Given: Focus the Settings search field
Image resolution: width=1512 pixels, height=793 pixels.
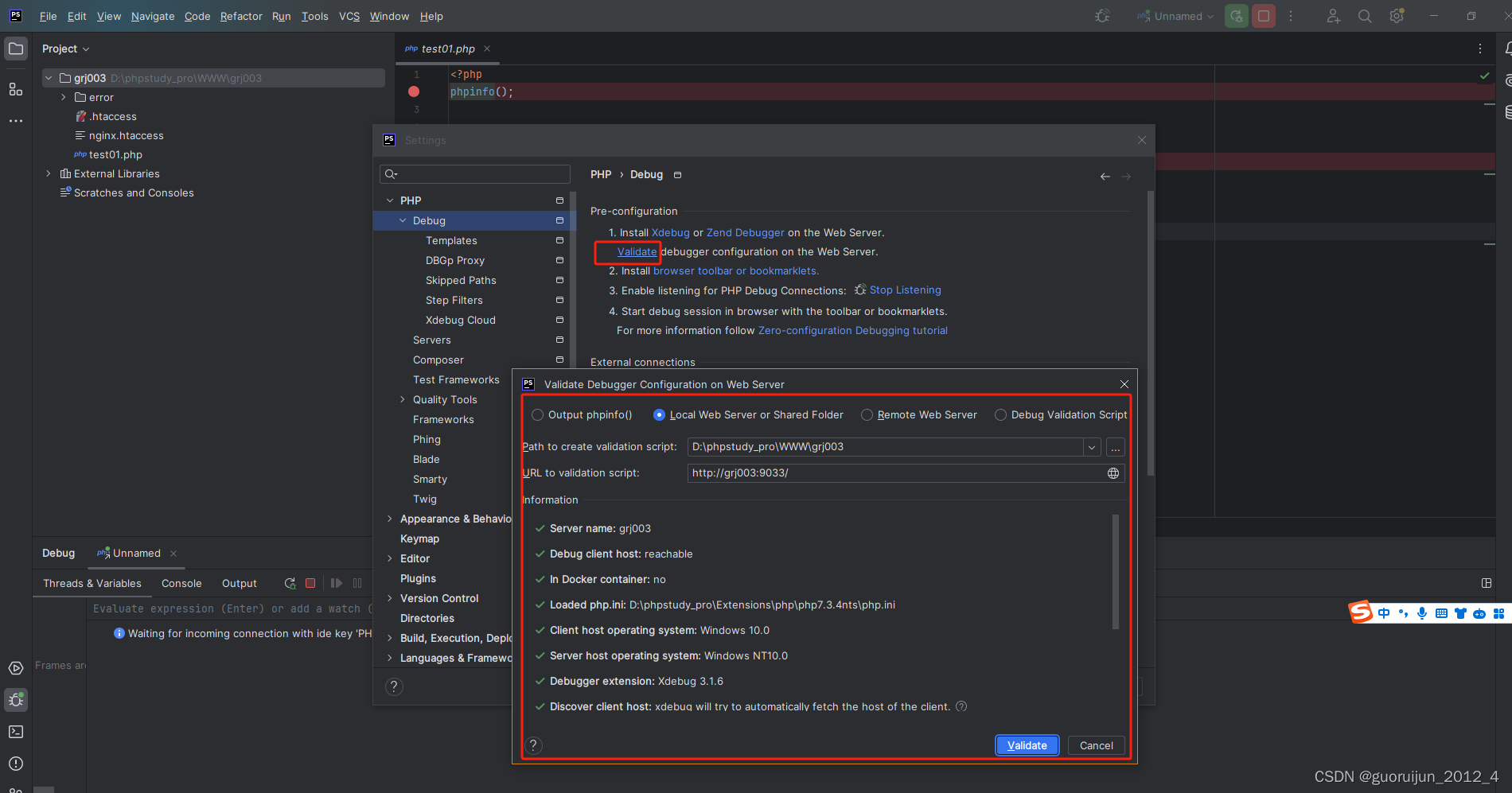Looking at the screenshot, I should 476,174.
